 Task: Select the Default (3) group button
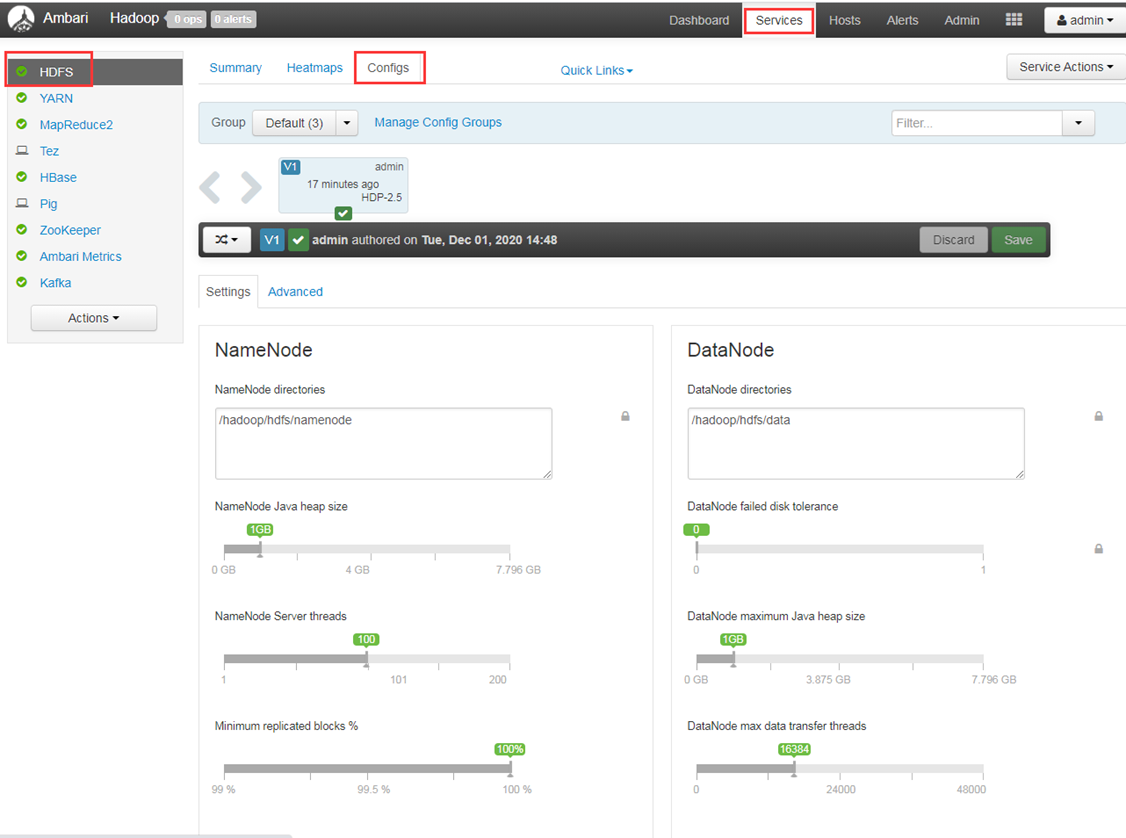tap(294, 123)
